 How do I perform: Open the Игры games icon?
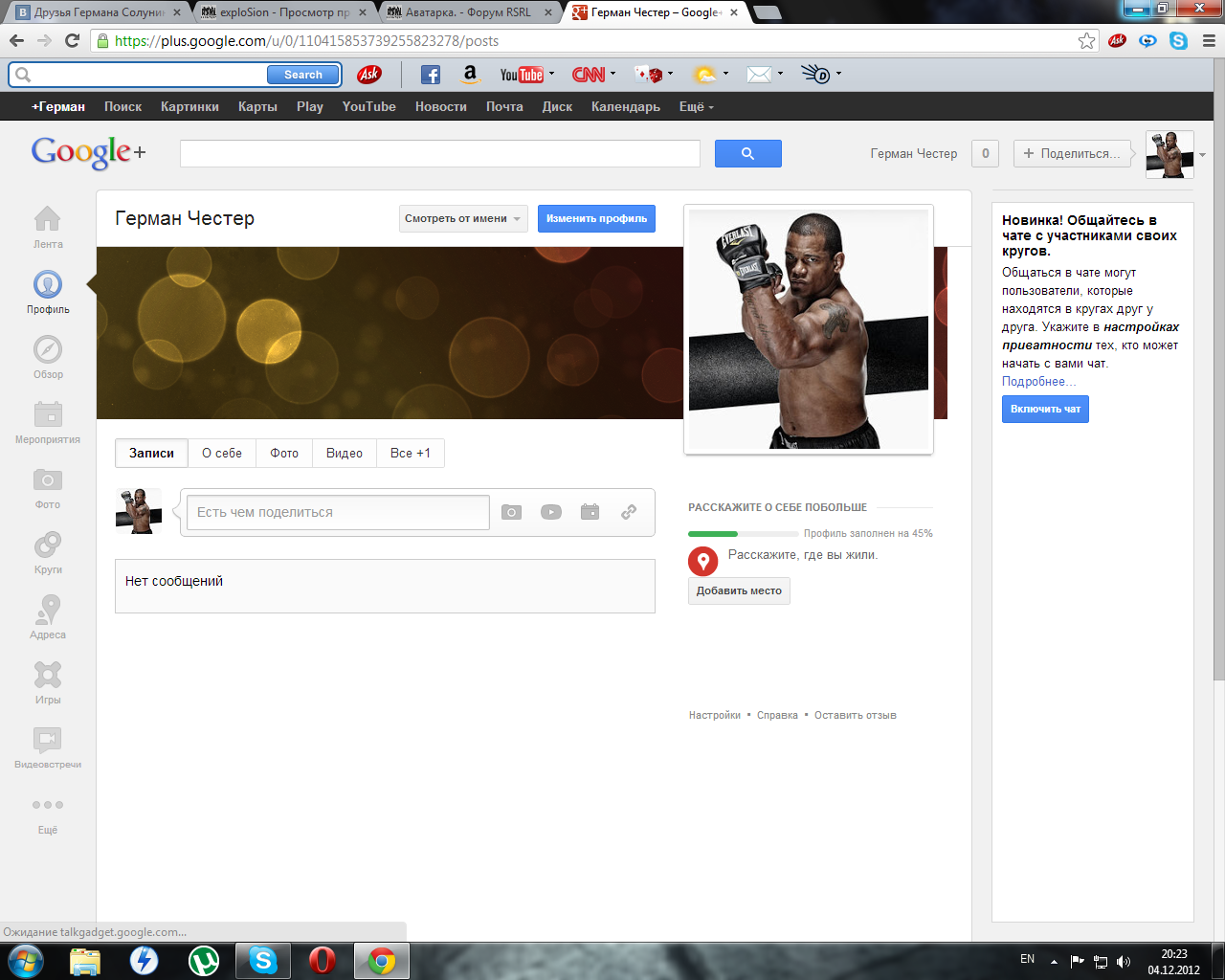48,675
